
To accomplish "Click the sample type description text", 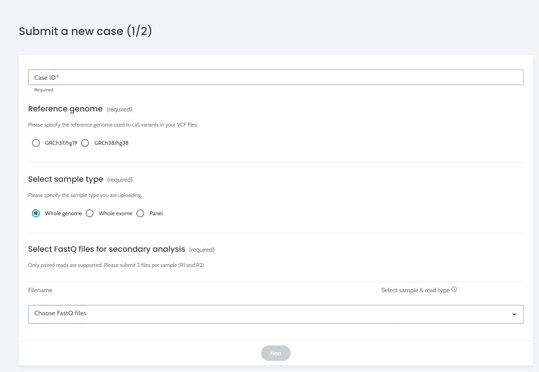I will click(x=85, y=195).
